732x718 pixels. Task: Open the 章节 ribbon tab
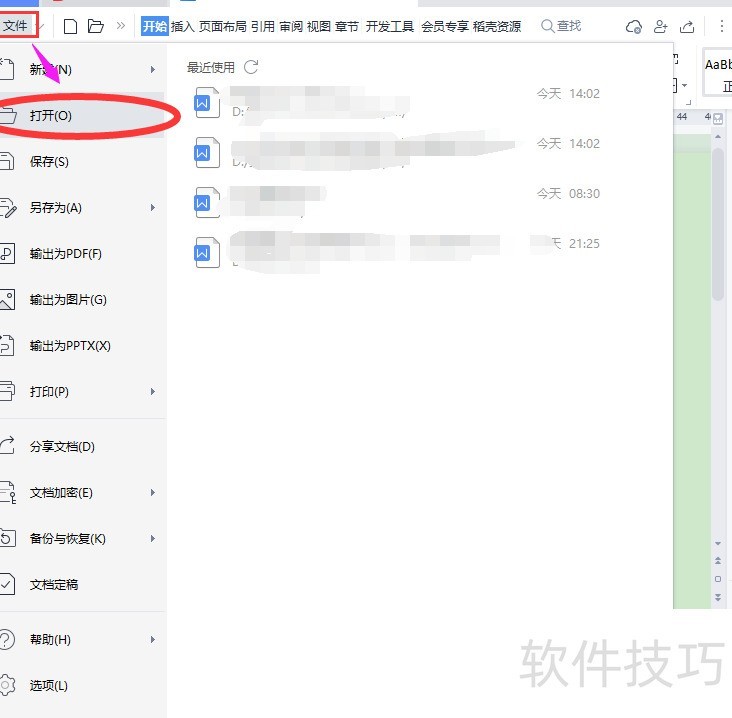click(x=347, y=26)
